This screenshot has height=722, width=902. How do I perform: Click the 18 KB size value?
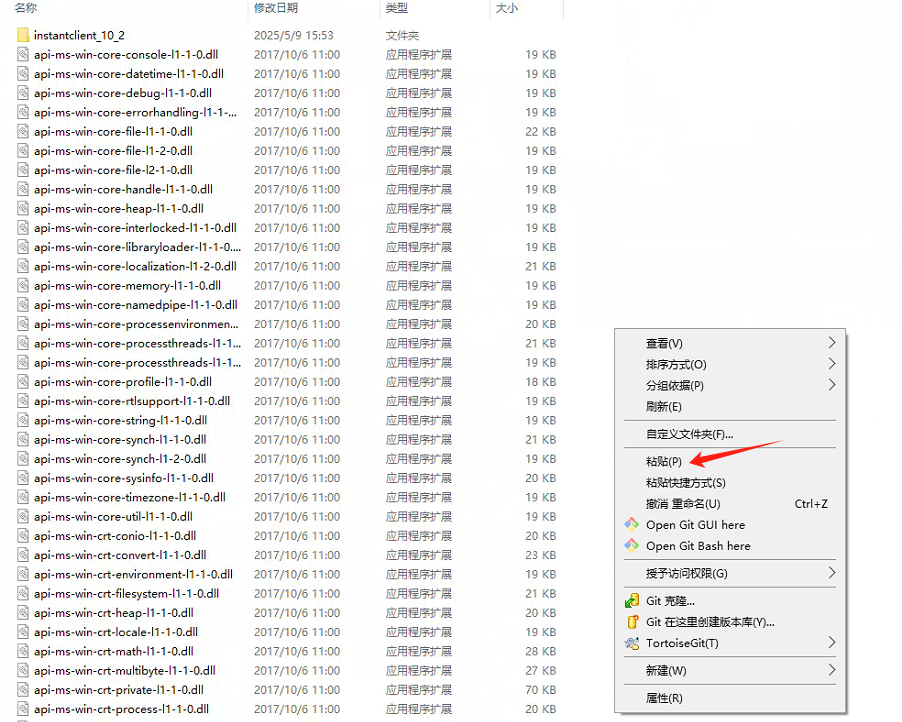[541, 382]
